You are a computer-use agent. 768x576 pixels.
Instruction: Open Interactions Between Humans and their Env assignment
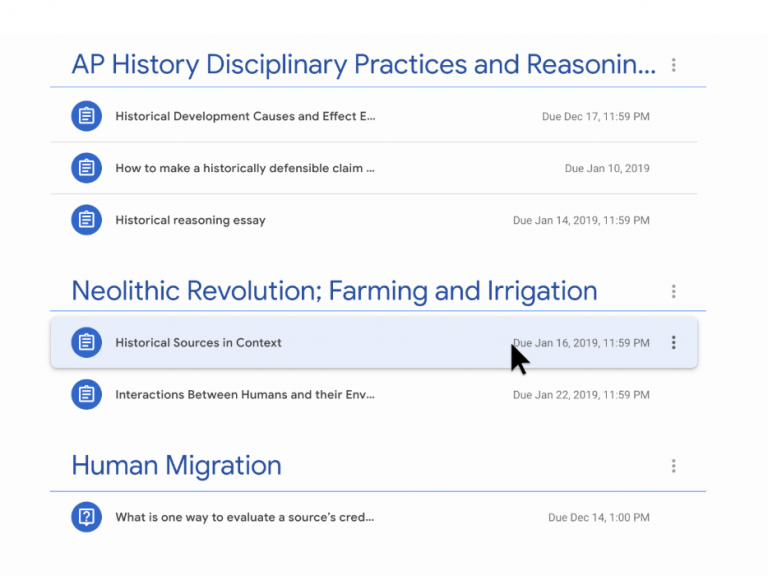point(245,395)
